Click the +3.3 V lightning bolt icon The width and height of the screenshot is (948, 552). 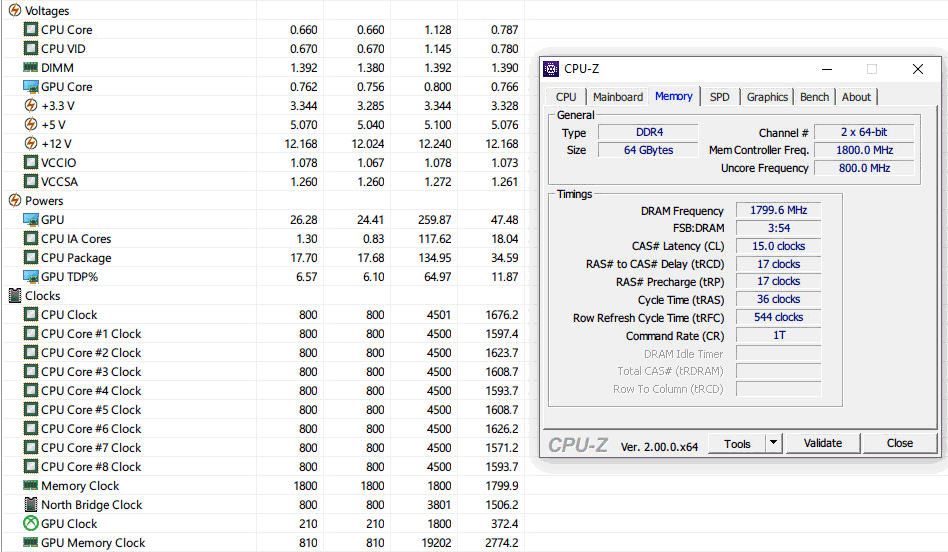pyautogui.click(x=30, y=105)
